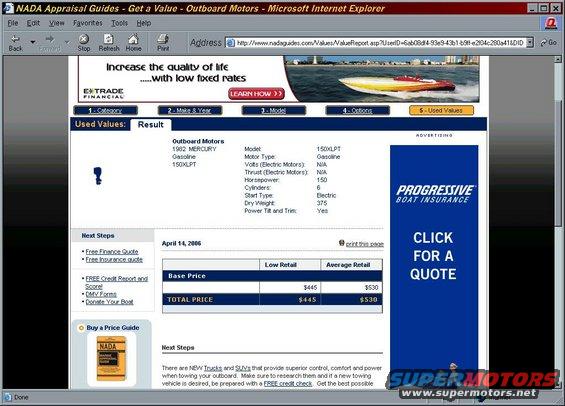The height and width of the screenshot is (406, 565).
Task: Click the print this page link
Action: 365,244
